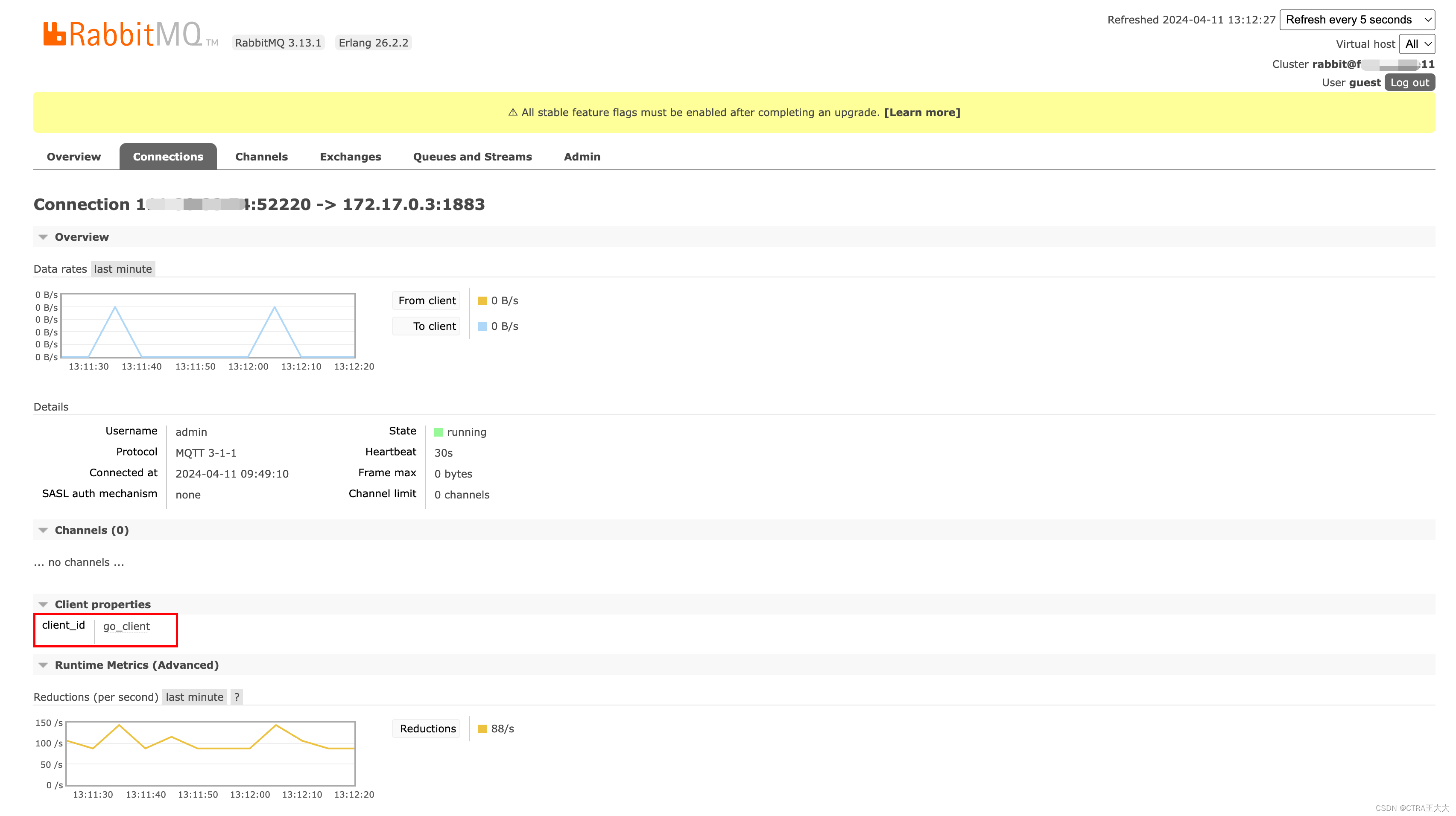The image size is (1456, 816).
Task: Collapse Runtime Metrics (Advanced) section
Action: (43, 665)
